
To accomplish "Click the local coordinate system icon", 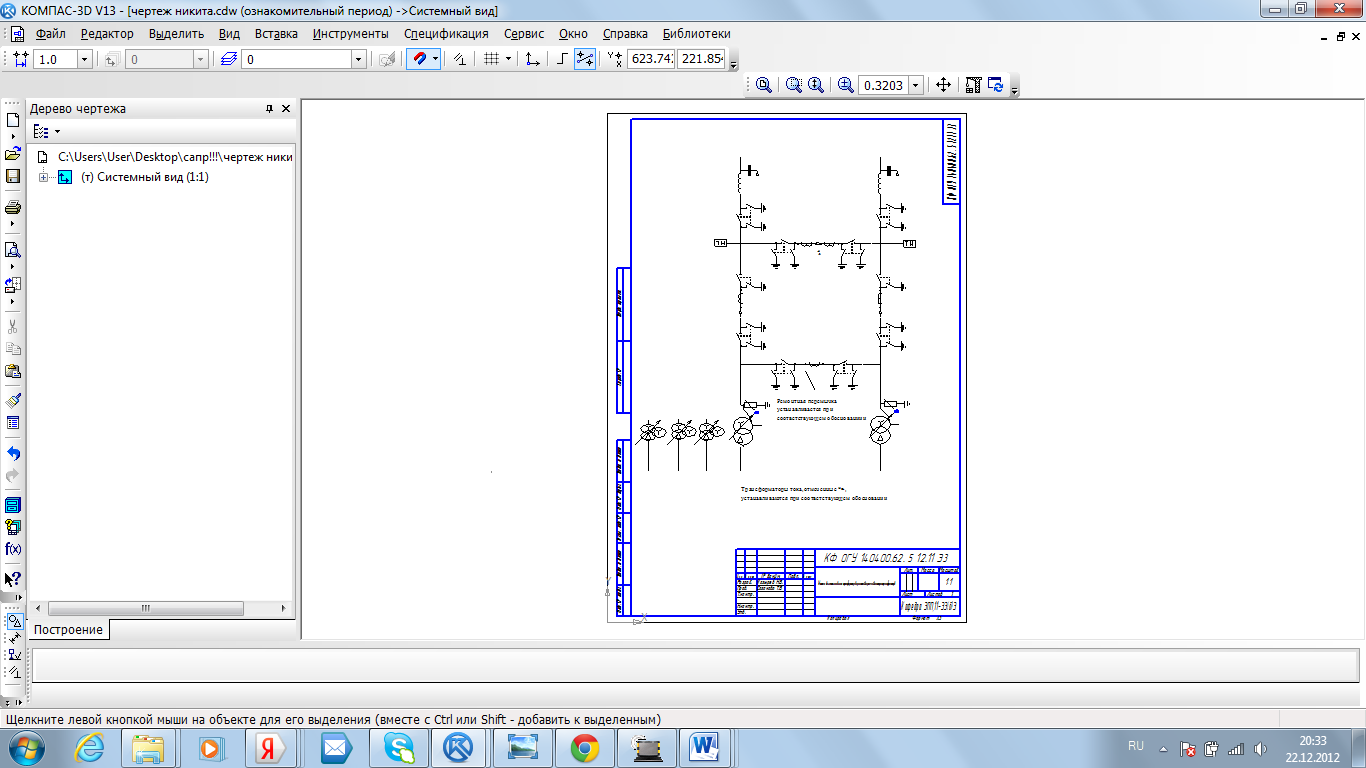I will [533, 60].
